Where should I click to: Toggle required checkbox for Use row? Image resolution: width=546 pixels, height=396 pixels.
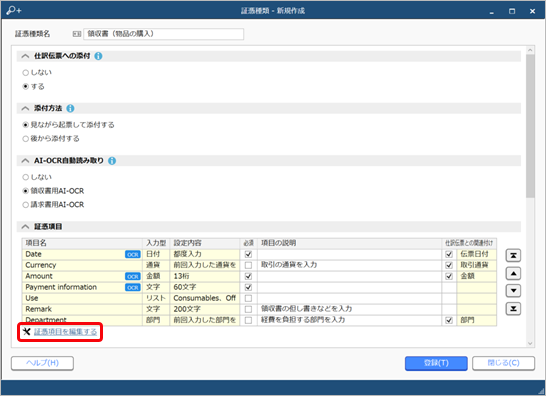coord(248,298)
